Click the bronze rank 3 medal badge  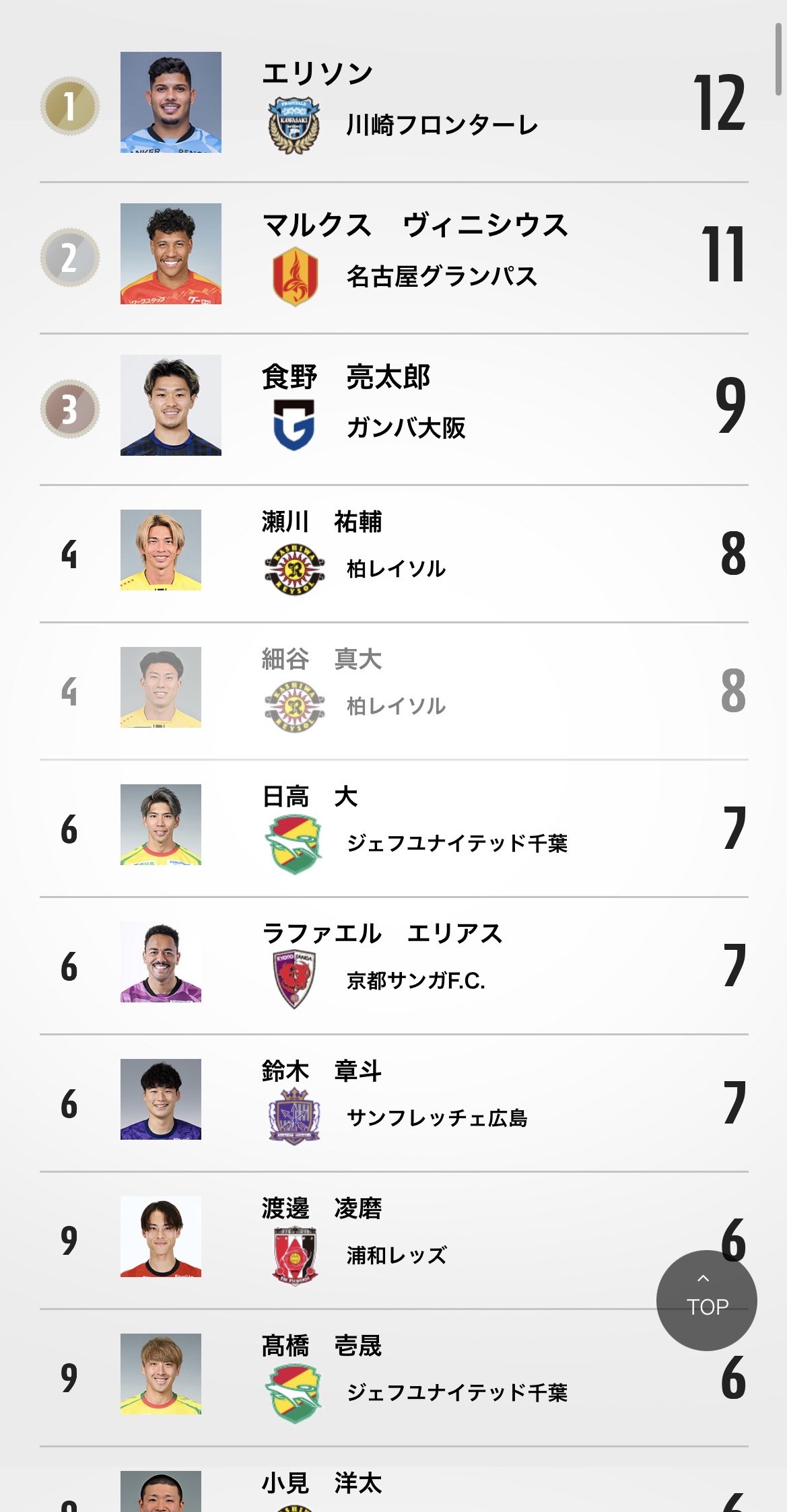[x=69, y=409]
